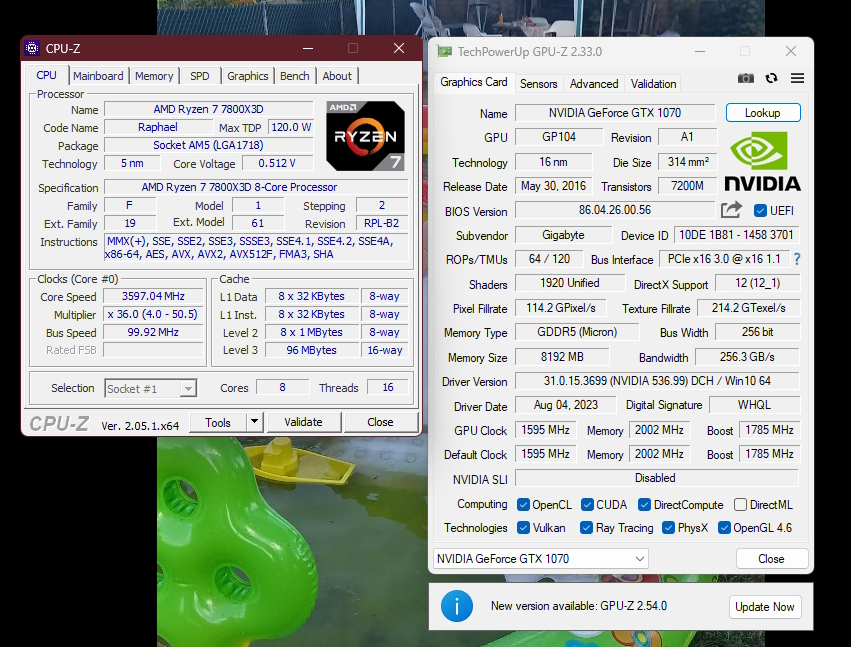Screen dimensions: 851x647
Task: Click the Bus Speed value 99.92 MHz
Action: pos(153,332)
